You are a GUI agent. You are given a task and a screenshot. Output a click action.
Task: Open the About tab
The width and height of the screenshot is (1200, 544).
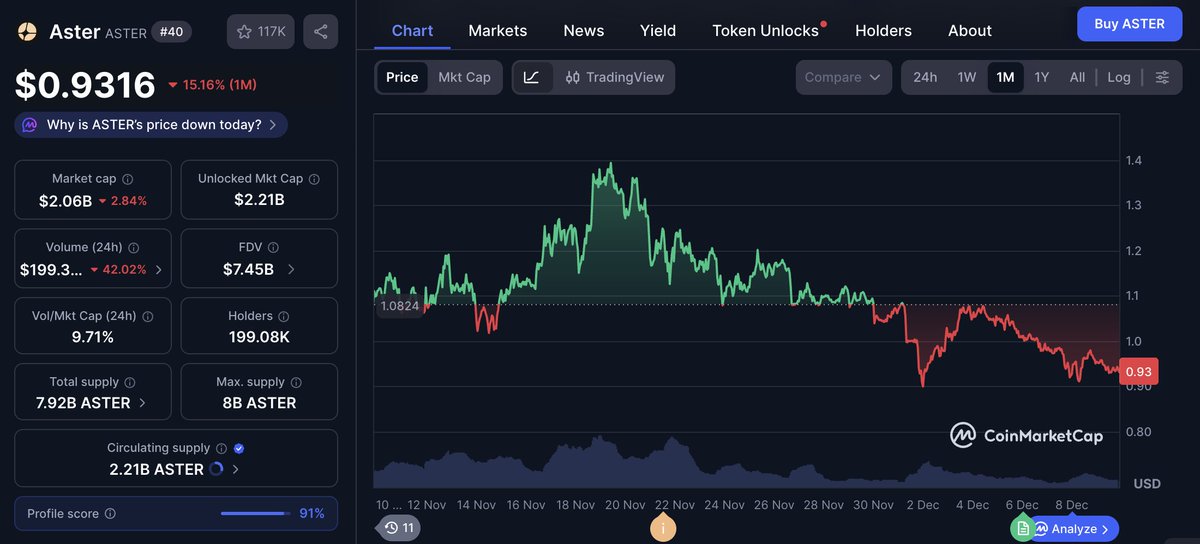969,30
